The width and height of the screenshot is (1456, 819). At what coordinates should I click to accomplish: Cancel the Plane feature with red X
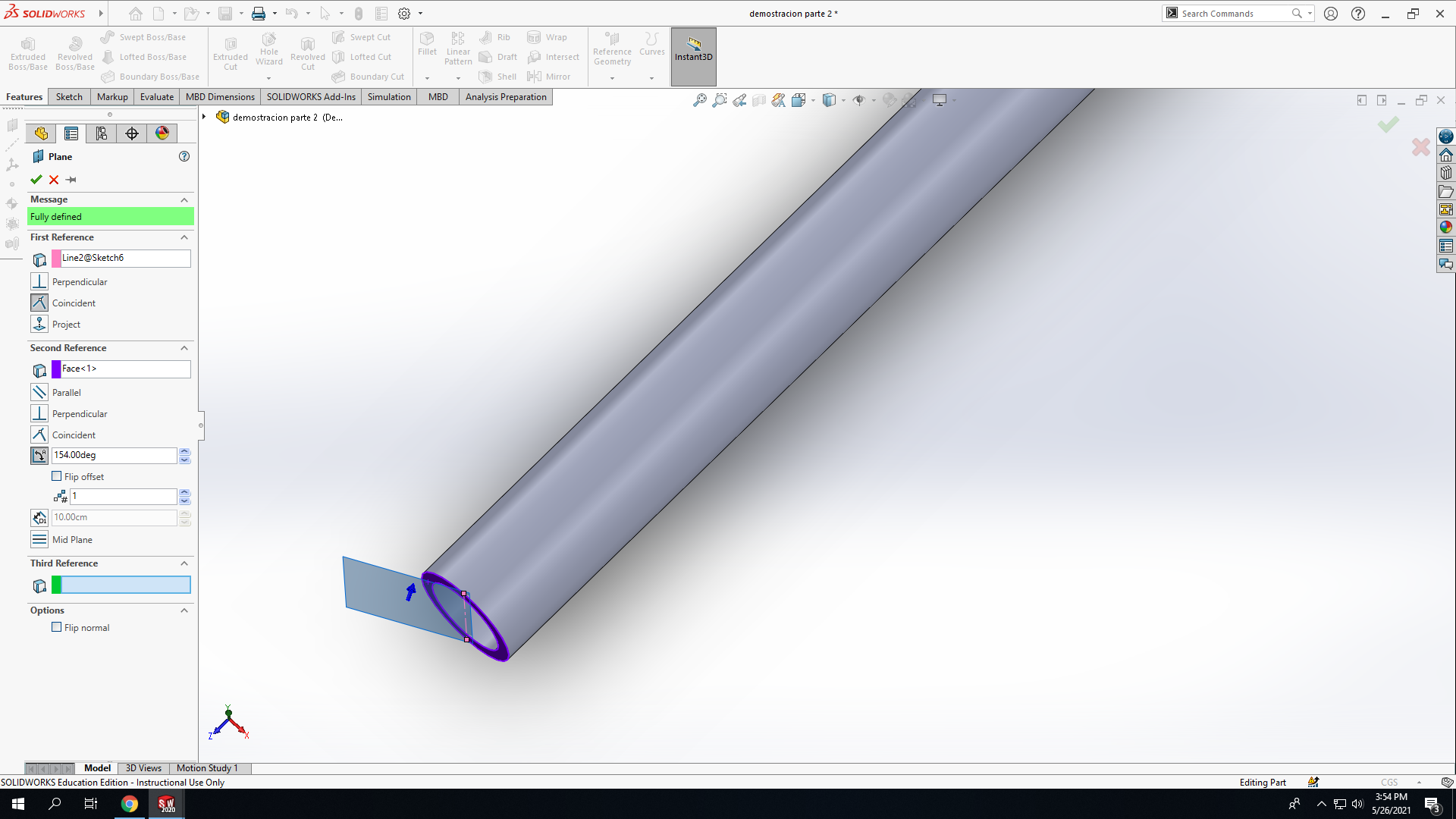[54, 180]
